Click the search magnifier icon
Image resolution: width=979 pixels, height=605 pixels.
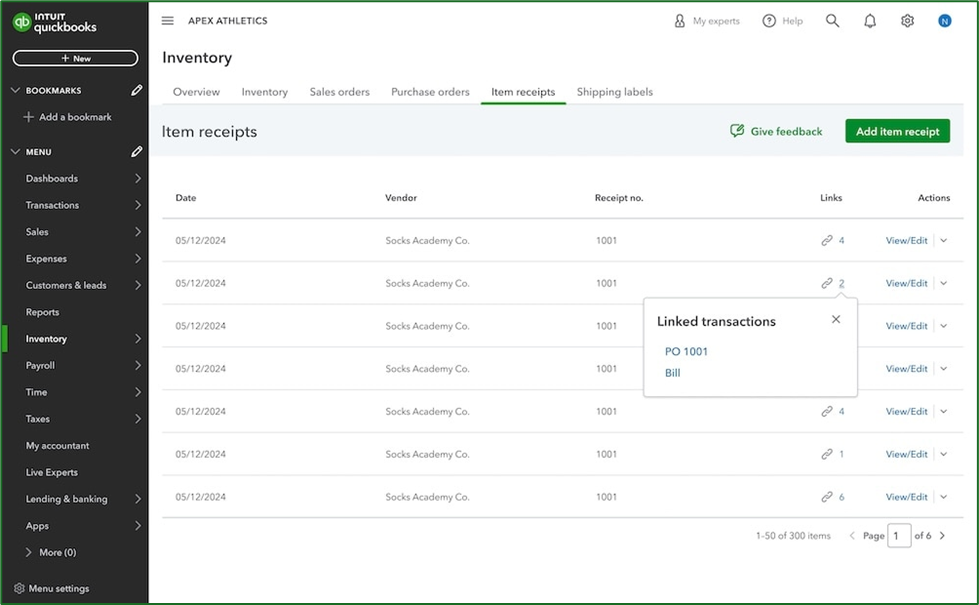coord(832,21)
